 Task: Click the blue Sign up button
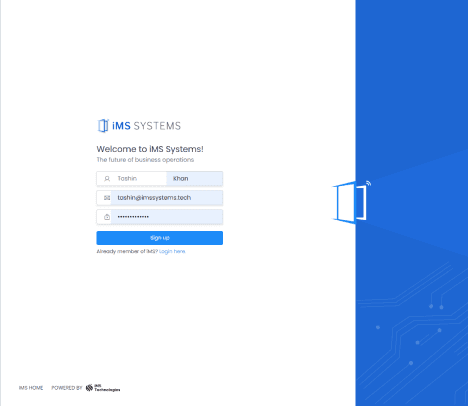point(160,238)
